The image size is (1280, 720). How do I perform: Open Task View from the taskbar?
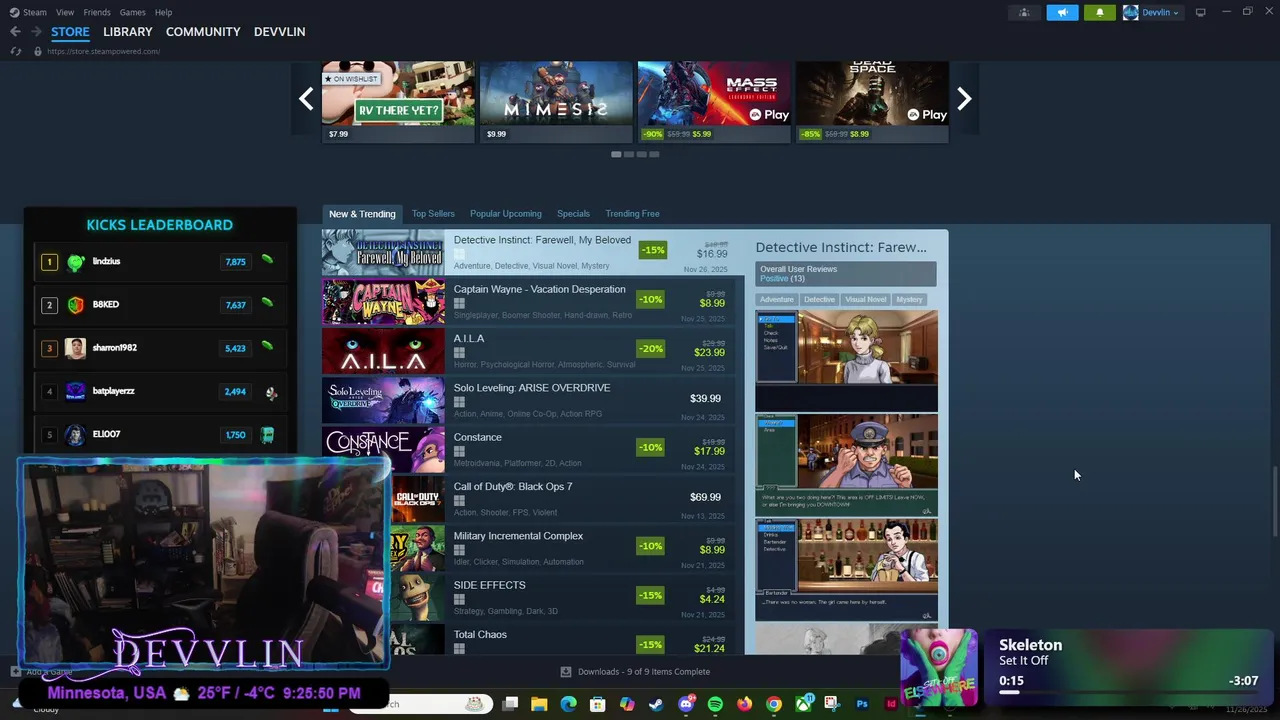point(510,704)
